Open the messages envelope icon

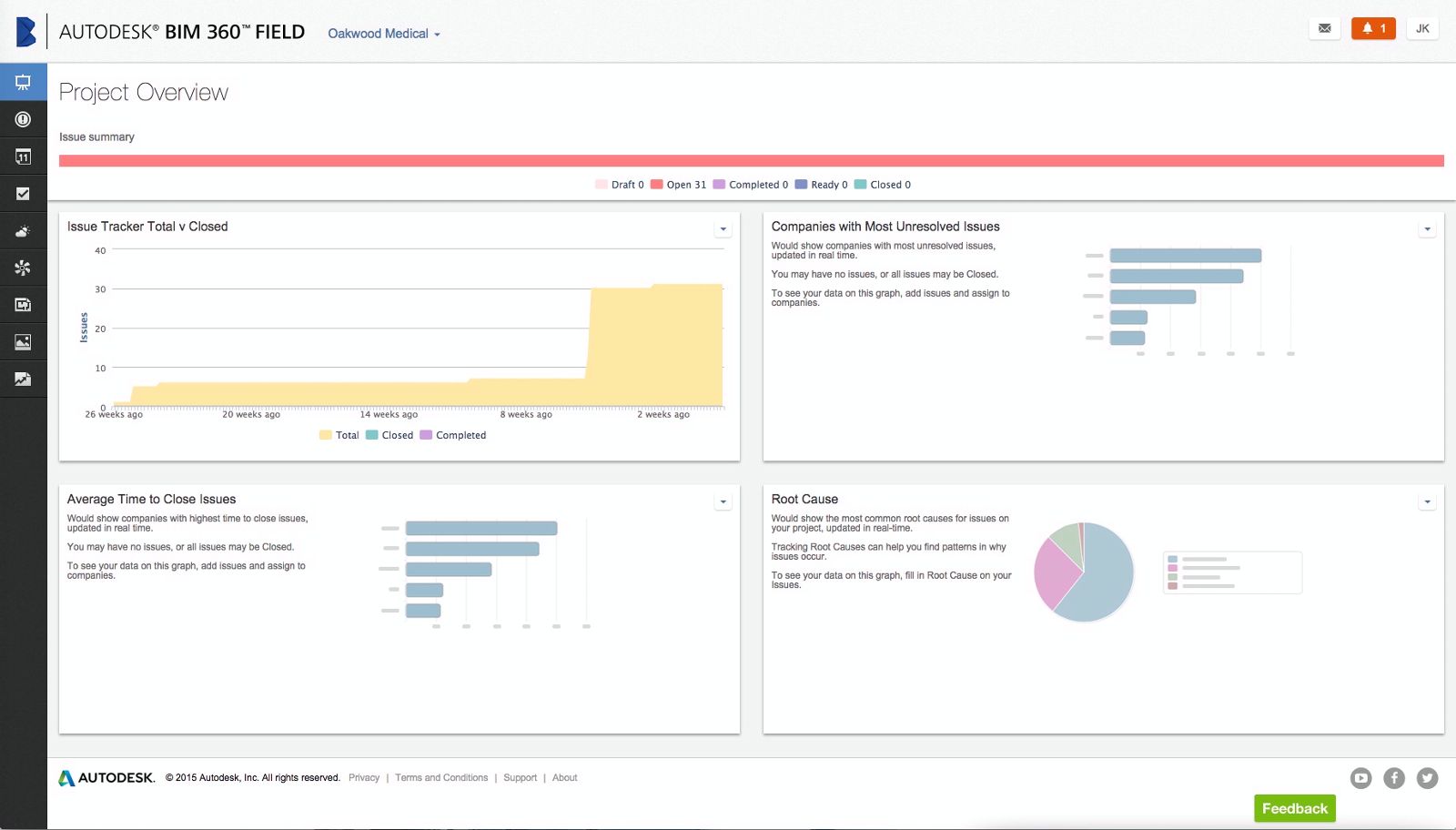1324,28
